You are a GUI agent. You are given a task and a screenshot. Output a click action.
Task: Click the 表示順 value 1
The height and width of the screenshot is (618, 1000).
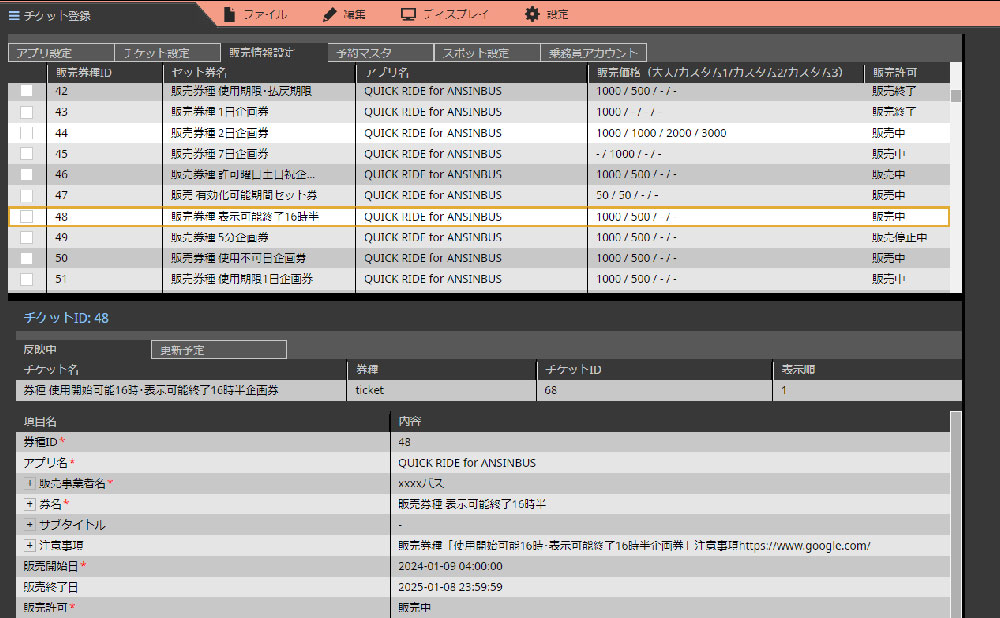tap(784, 390)
